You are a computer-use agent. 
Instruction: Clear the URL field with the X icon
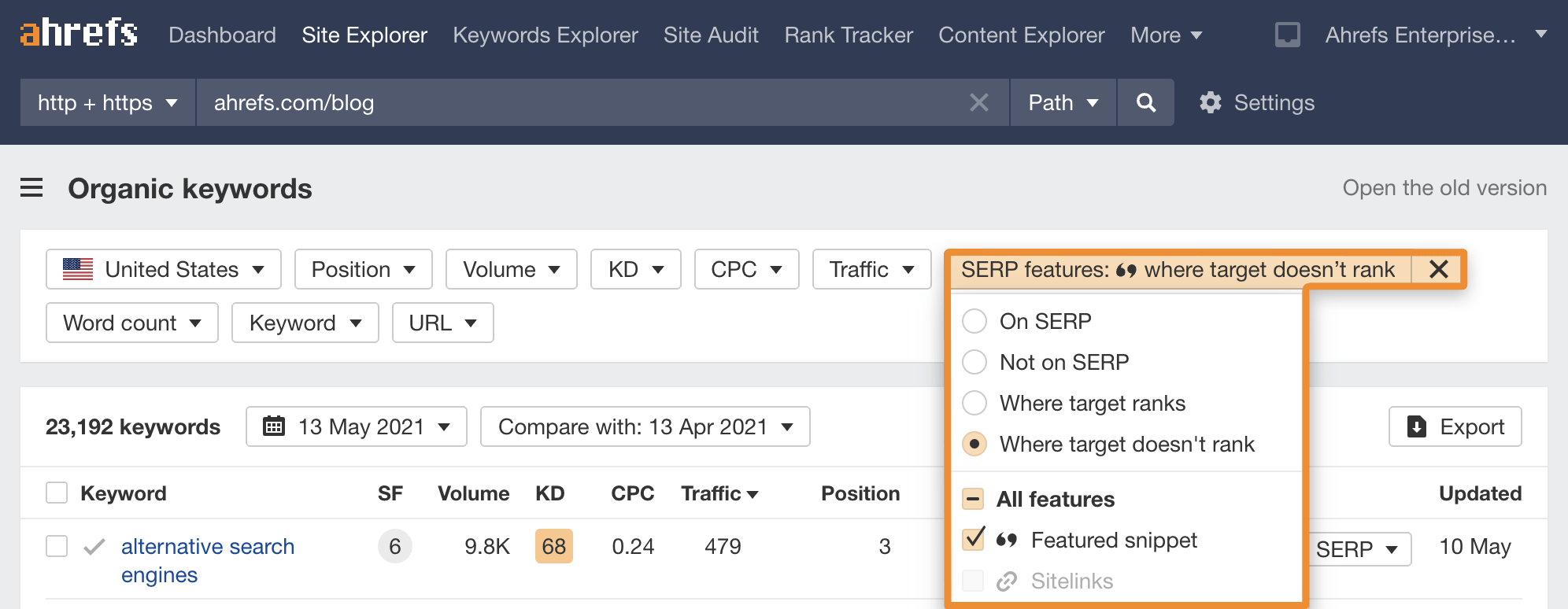click(x=978, y=102)
